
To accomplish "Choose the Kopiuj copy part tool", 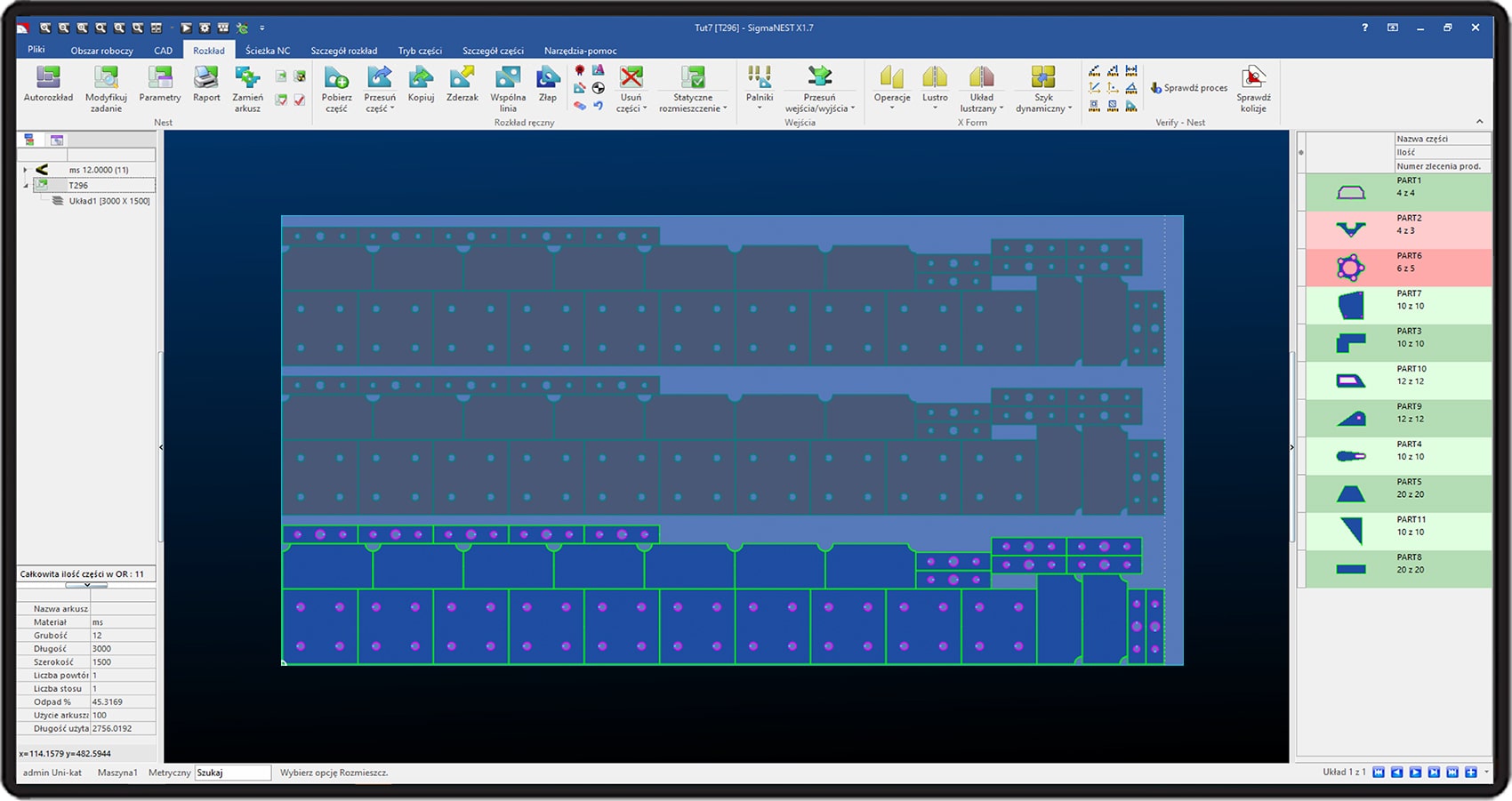I will 421,84.
